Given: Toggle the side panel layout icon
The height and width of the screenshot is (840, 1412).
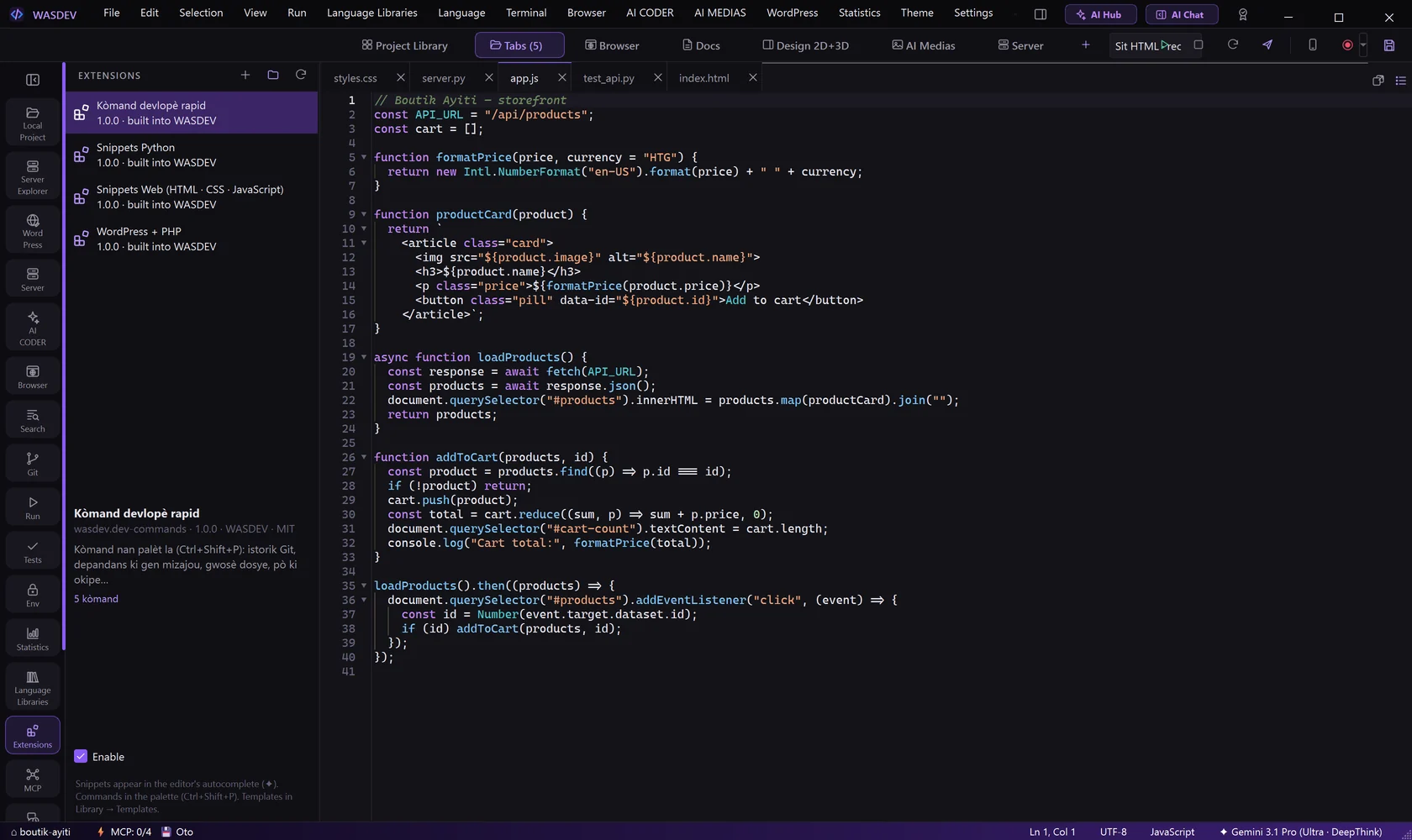Looking at the screenshot, I should pyautogui.click(x=1041, y=14).
